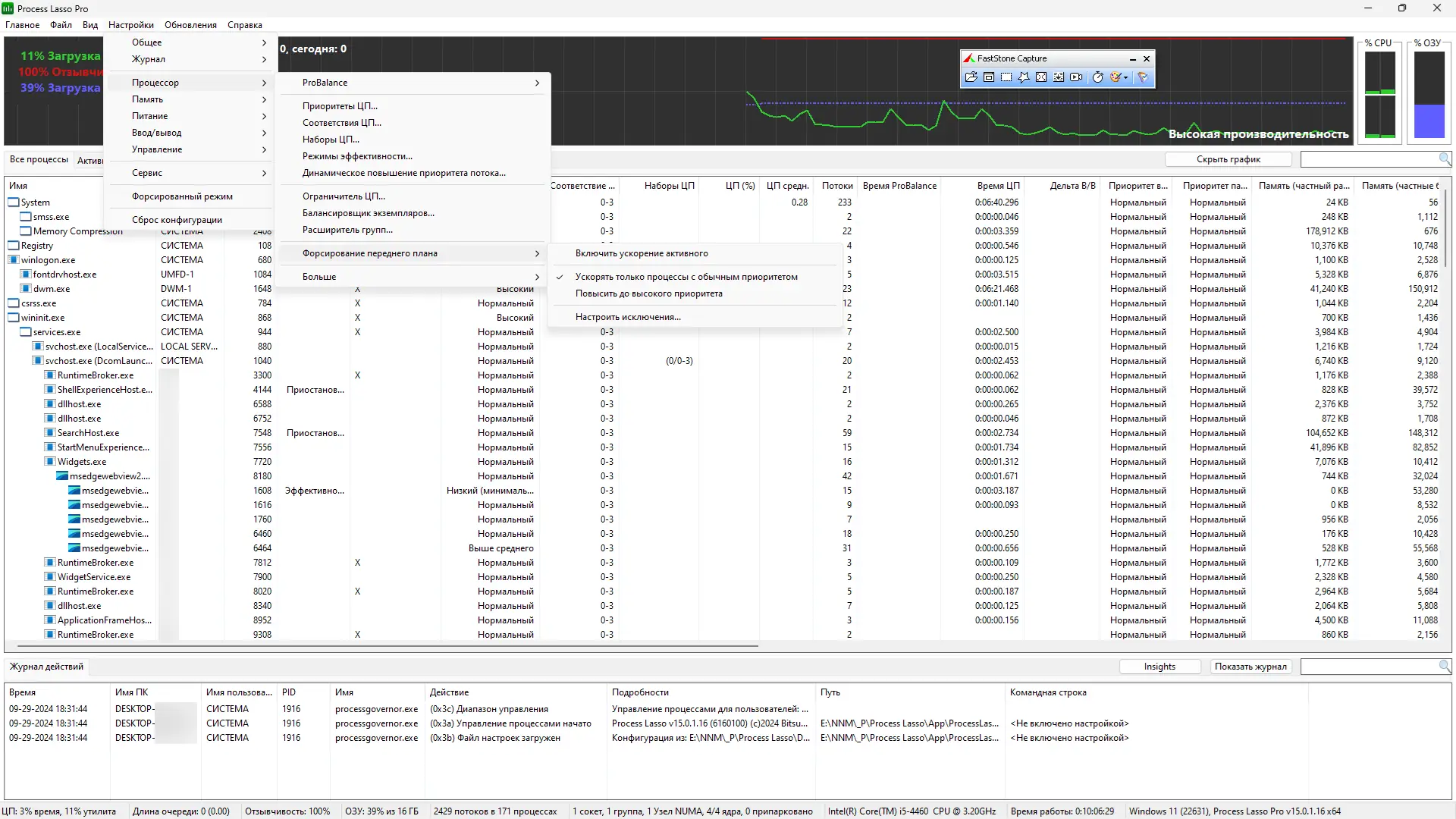
Task: Toggle 'Повысить до высокого приоритета' option
Action: pyautogui.click(x=648, y=293)
